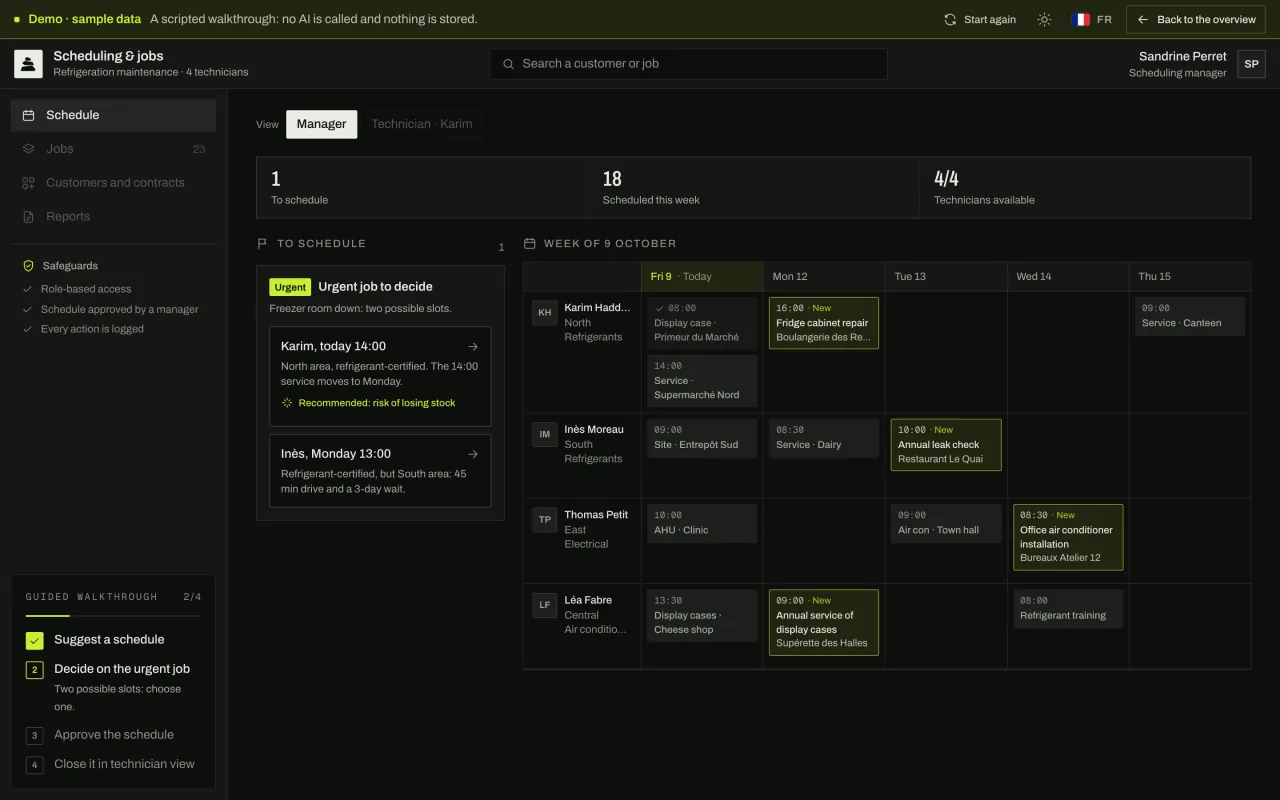This screenshot has height=800, width=1280.
Task: Open the 09:00 Service Canteen card
Action: (1190, 316)
